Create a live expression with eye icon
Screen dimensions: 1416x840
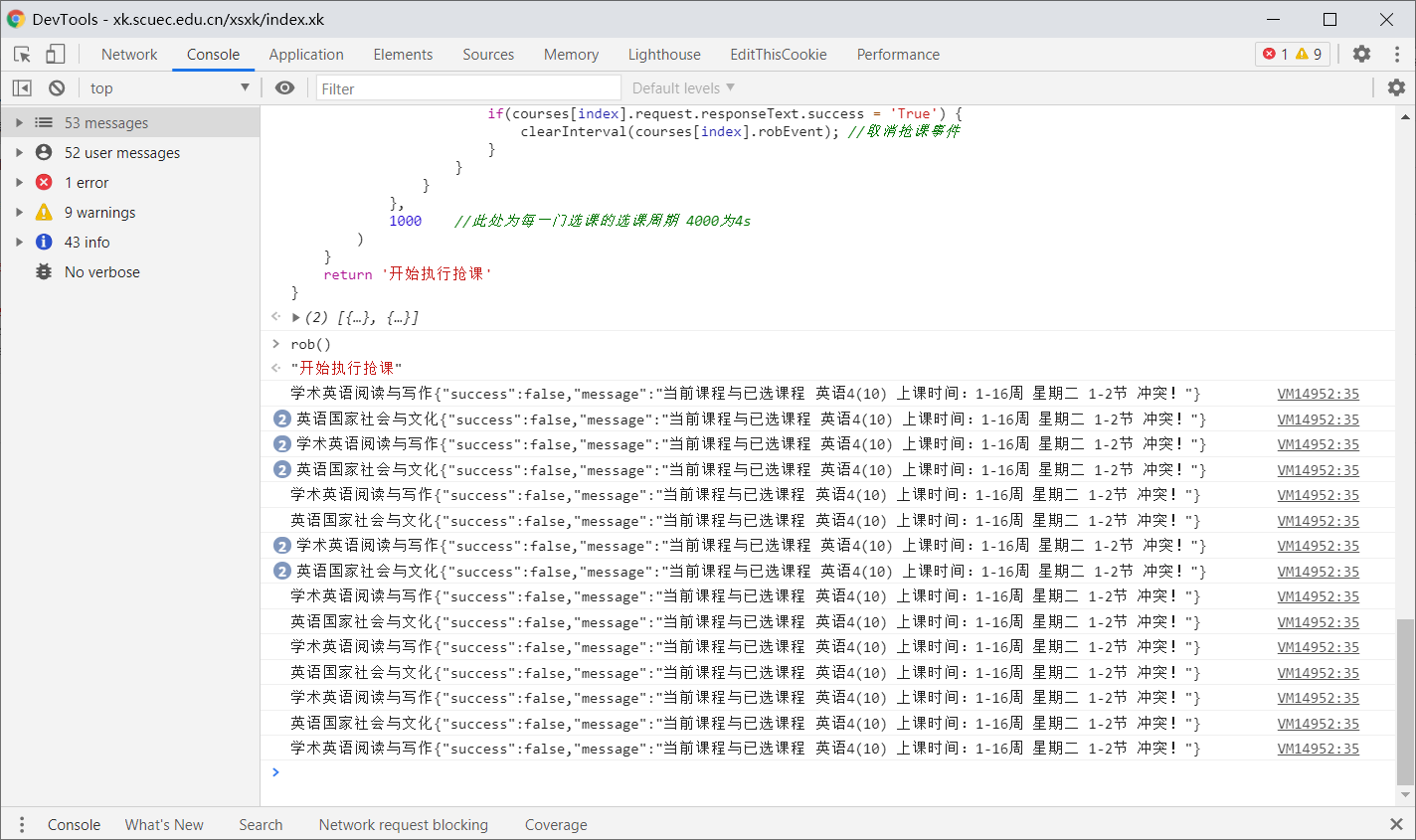coord(285,88)
